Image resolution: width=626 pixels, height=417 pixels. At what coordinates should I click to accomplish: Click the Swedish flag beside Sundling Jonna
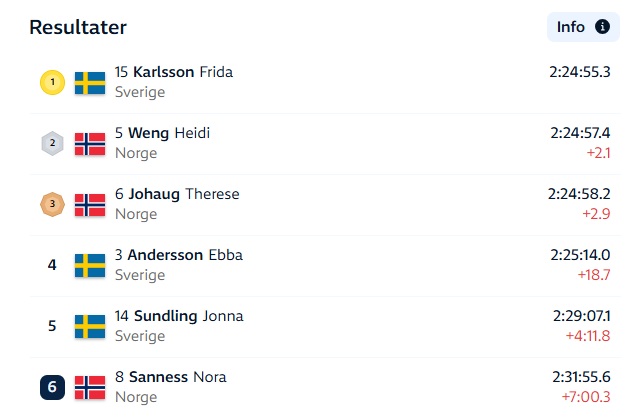click(x=90, y=327)
